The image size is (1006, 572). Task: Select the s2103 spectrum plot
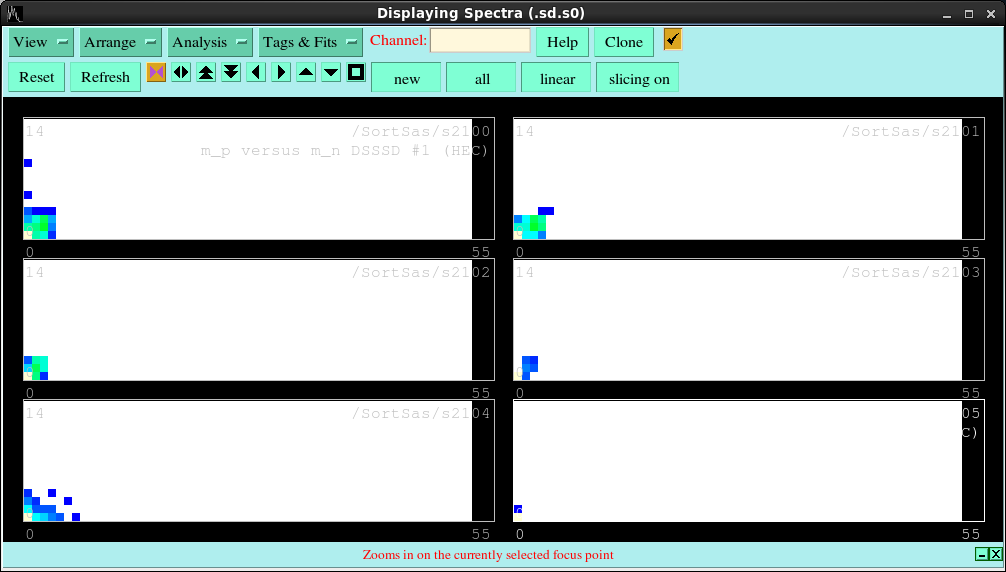[740, 320]
